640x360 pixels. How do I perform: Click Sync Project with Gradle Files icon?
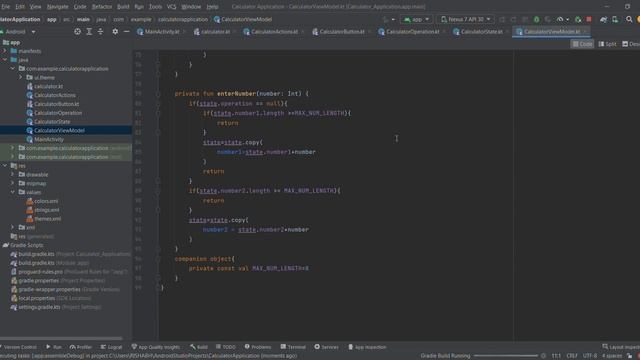(603, 19)
